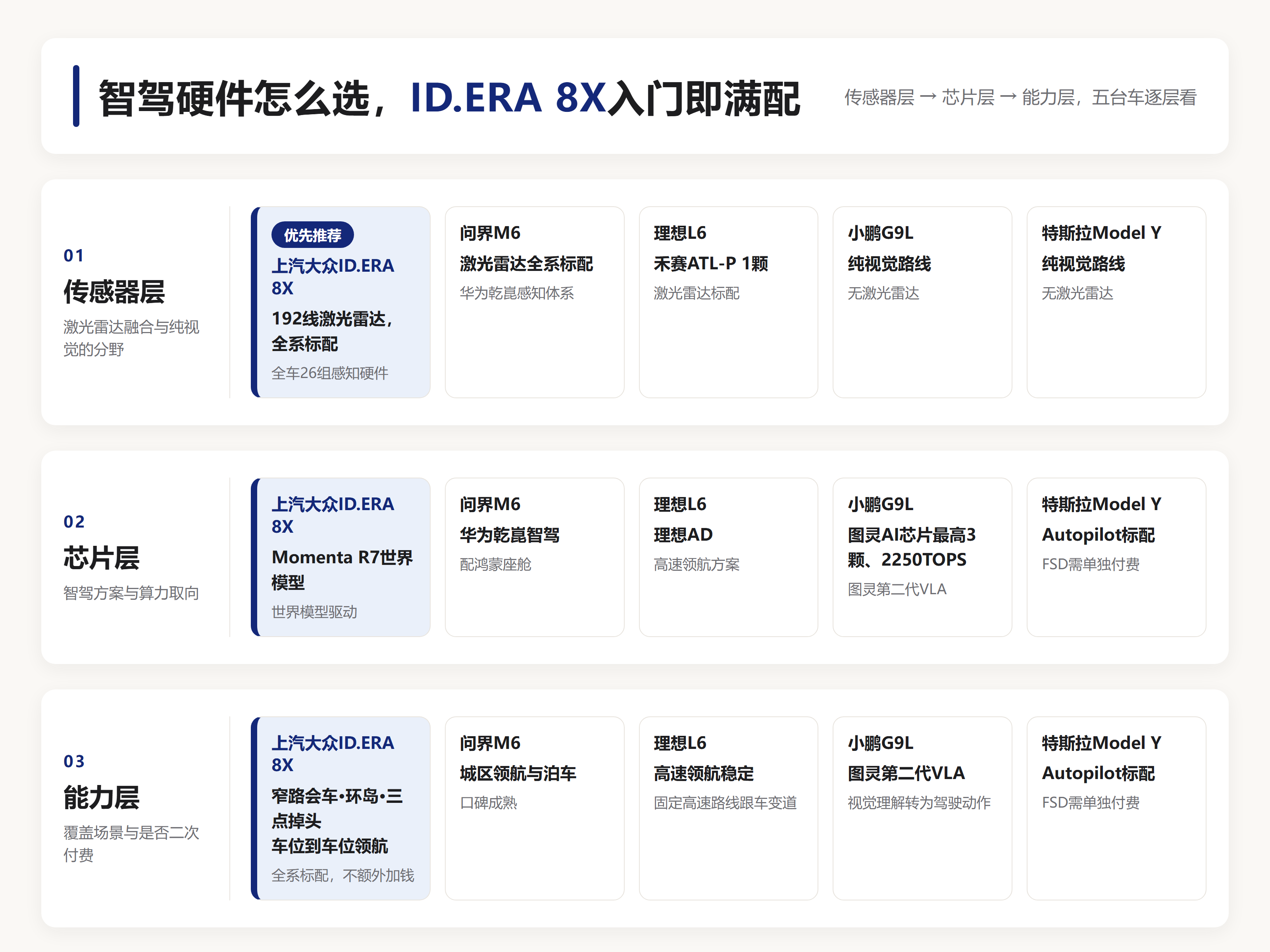Screen dimensions: 1270x952
Task: Click 全车26组感知硬件 caption
Action: coord(329,373)
